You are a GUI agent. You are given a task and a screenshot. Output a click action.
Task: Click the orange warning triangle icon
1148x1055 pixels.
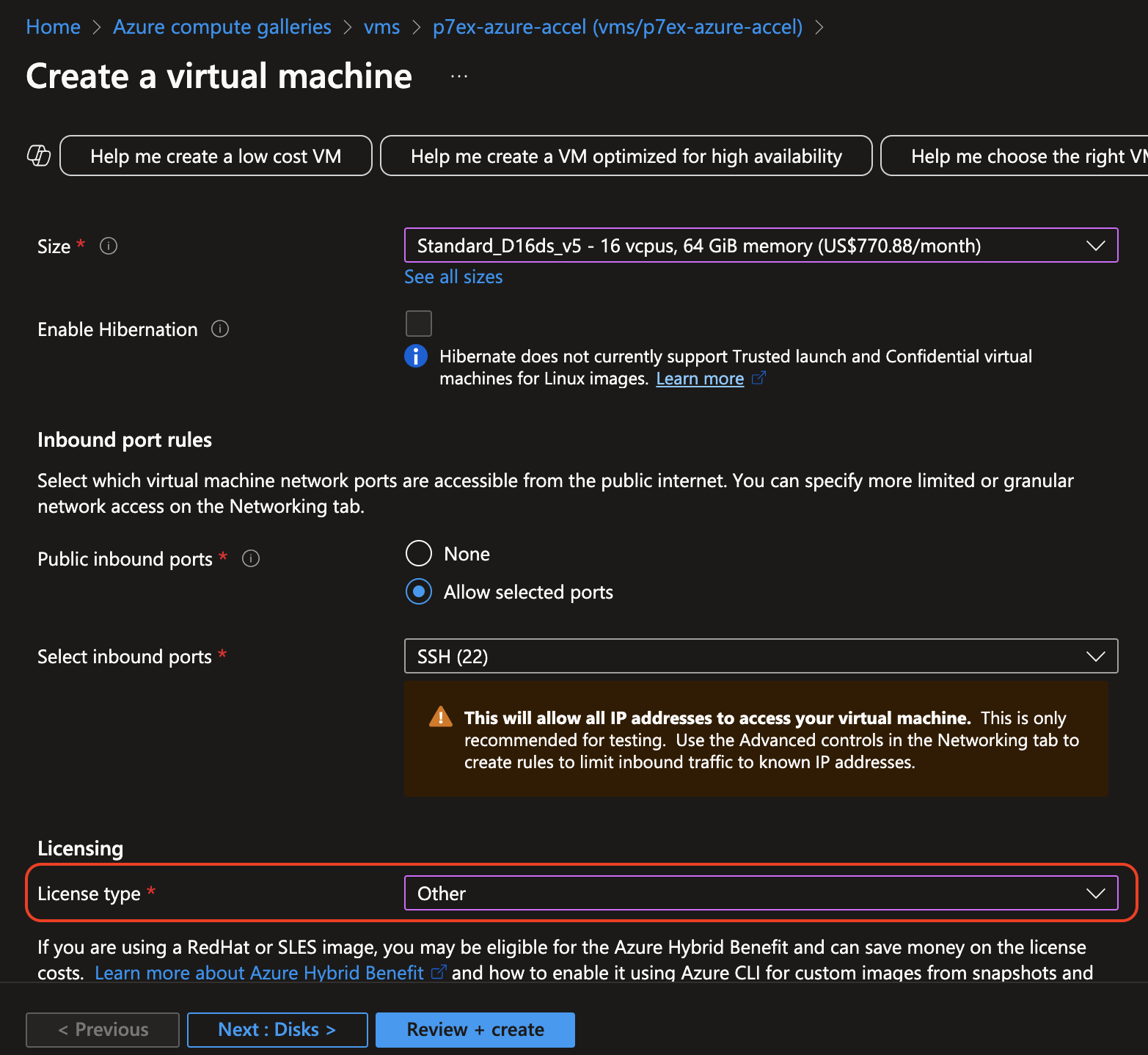pos(440,717)
